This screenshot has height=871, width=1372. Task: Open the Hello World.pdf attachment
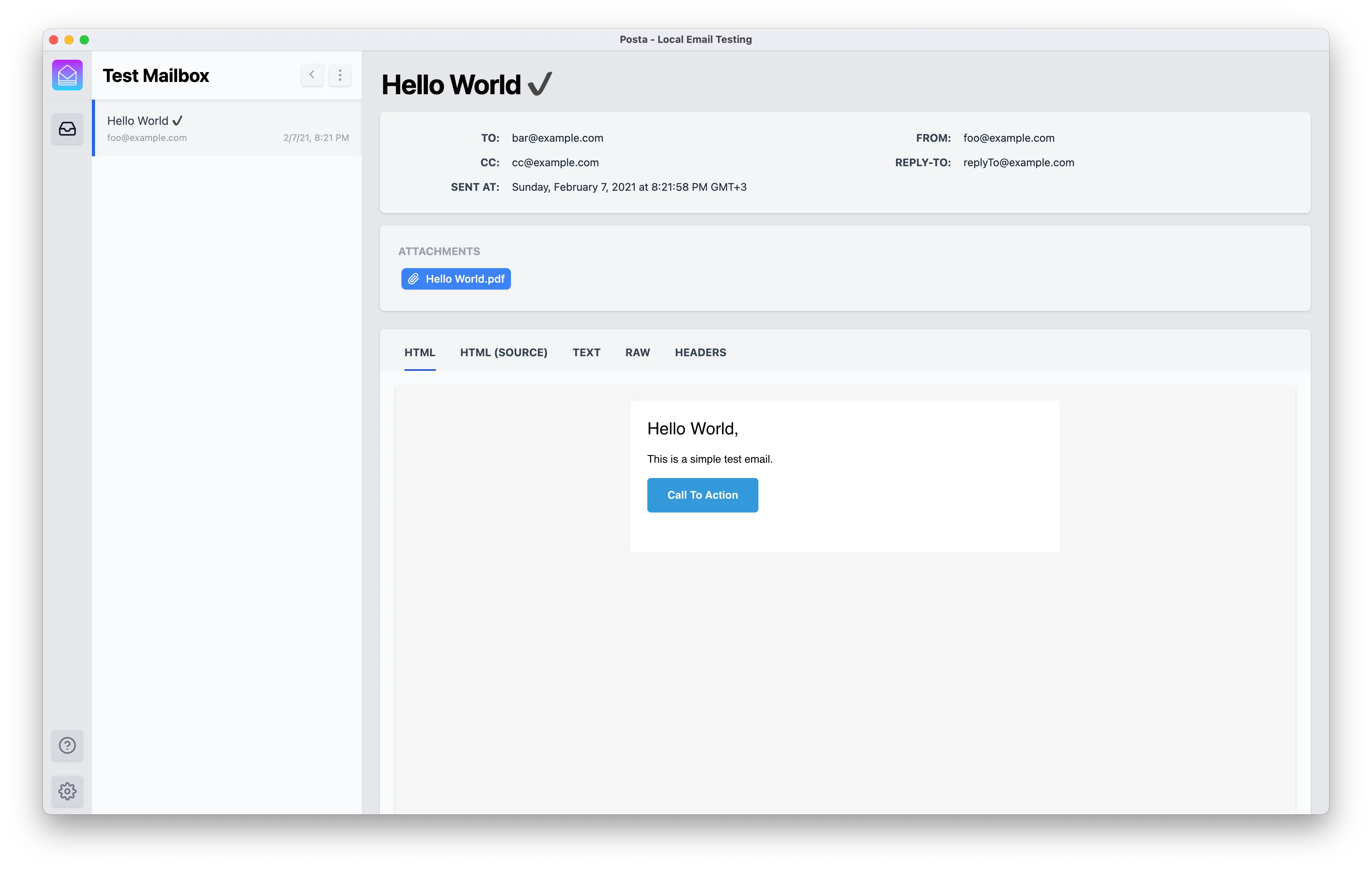point(456,278)
